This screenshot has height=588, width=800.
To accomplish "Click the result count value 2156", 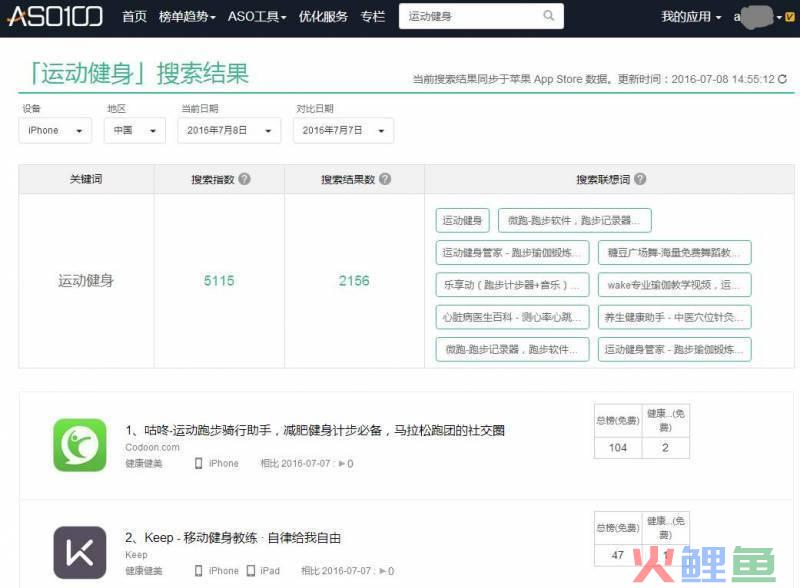I will click(x=354, y=281).
